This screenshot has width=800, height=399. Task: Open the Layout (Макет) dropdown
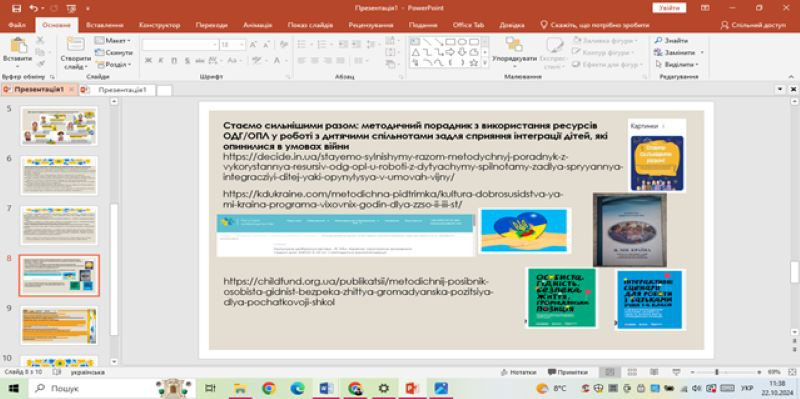point(113,40)
